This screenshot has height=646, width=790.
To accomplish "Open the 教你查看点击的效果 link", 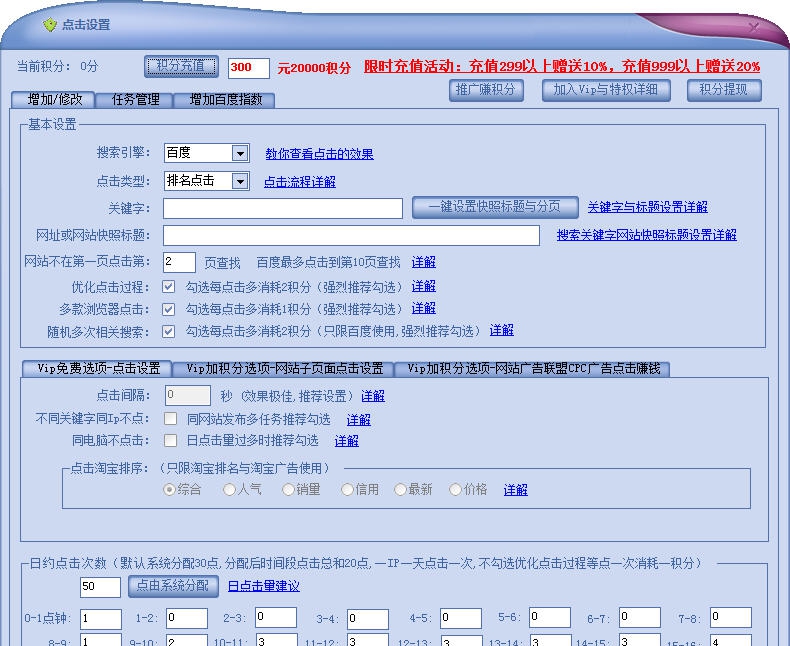I will (319, 154).
